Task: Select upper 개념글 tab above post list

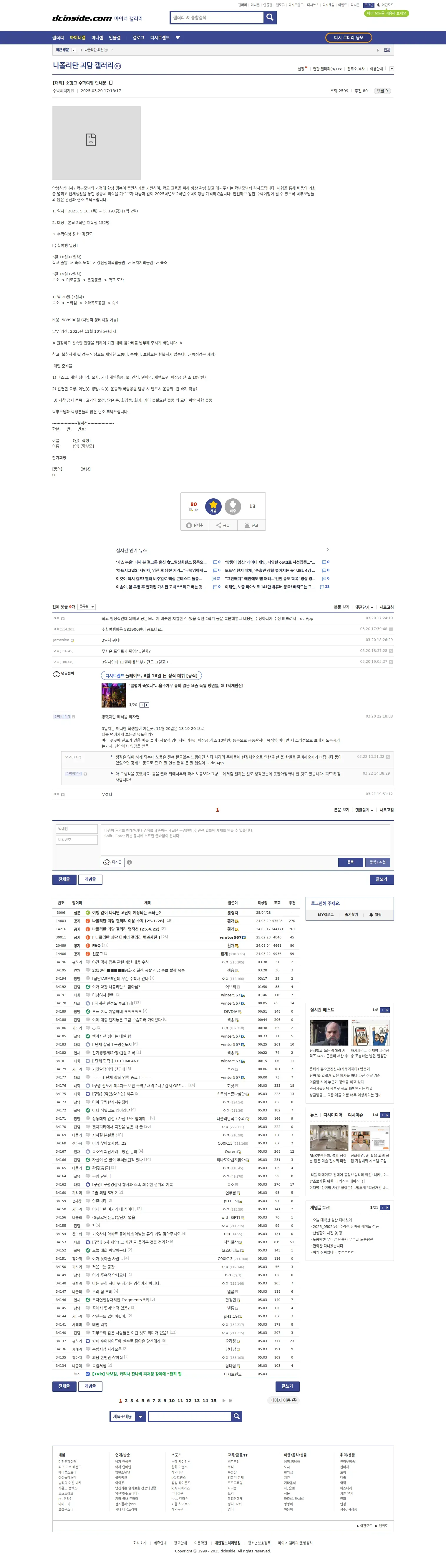Action: 89,880
